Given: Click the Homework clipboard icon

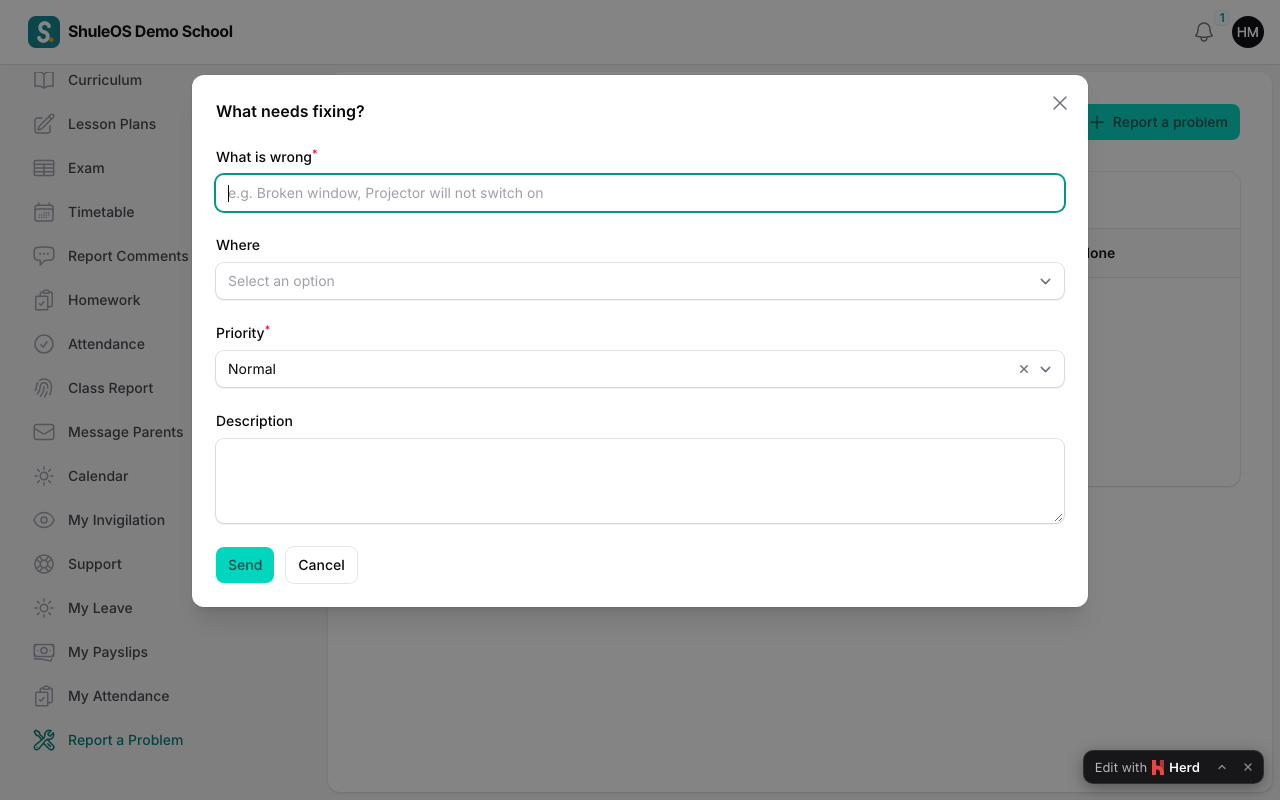Looking at the screenshot, I should [44, 300].
